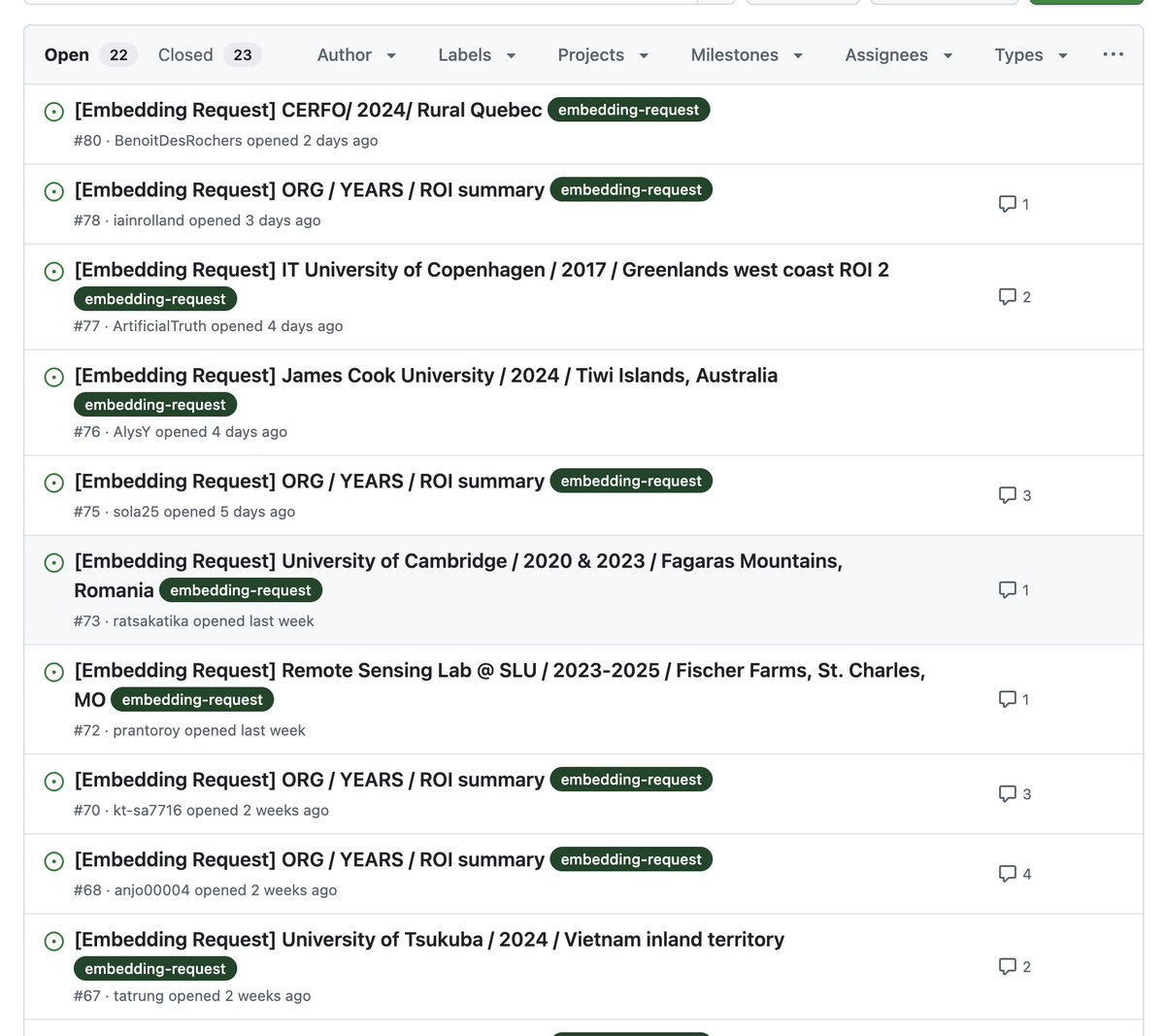
Task: Open author BenoitDesRochers profile link
Action: coord(179,141)
